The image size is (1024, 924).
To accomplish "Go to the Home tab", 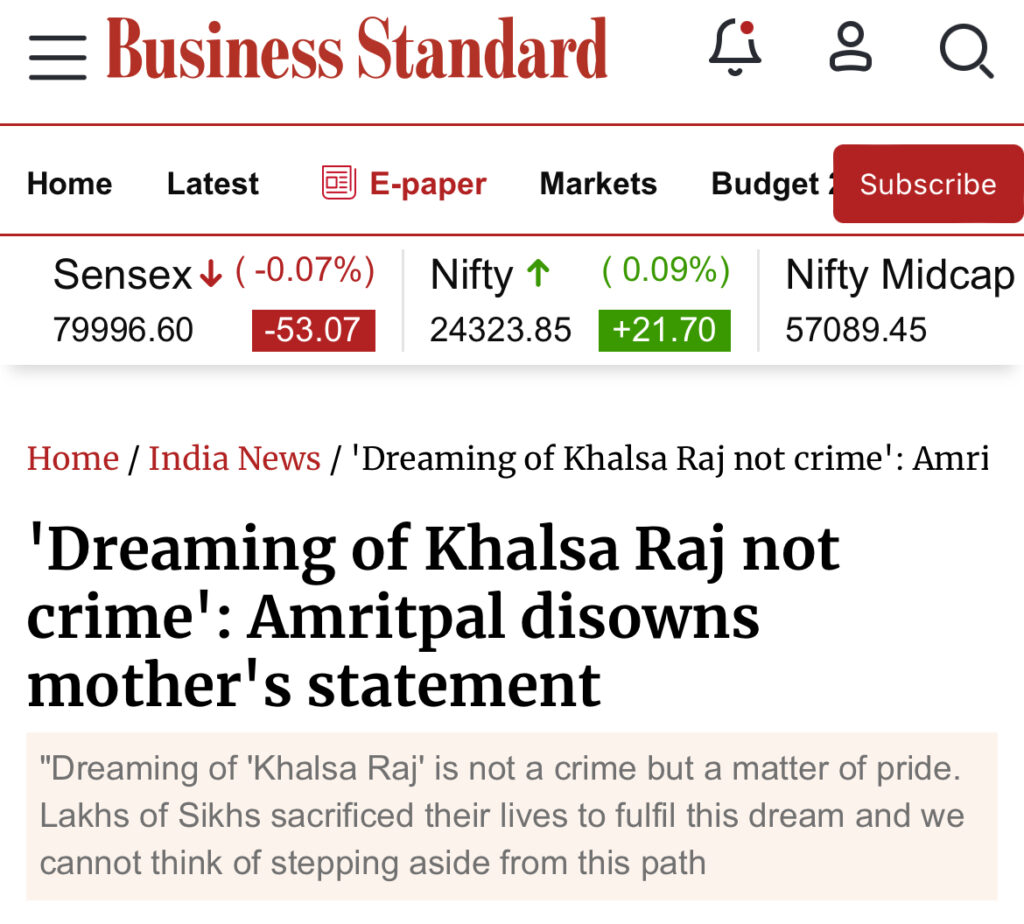I will point(69,183).
